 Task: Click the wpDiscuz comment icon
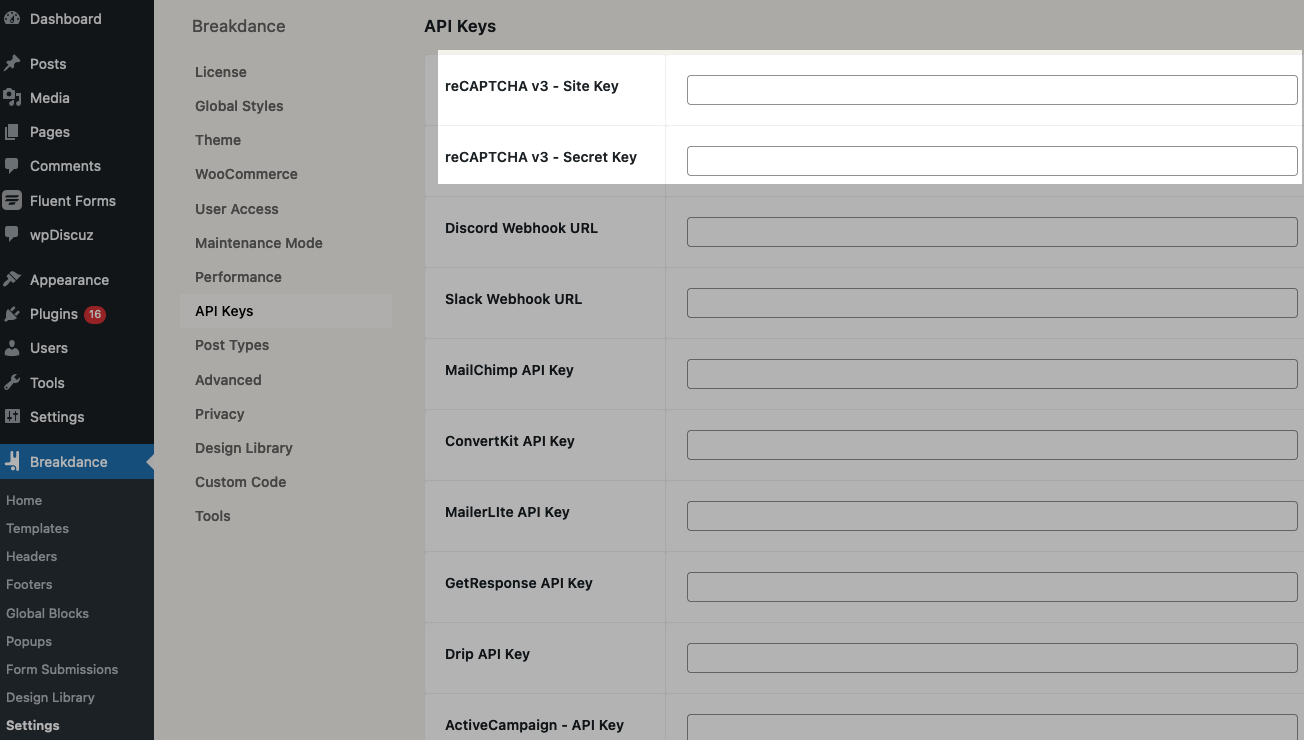pyautogui.click(x=12, y=235)
